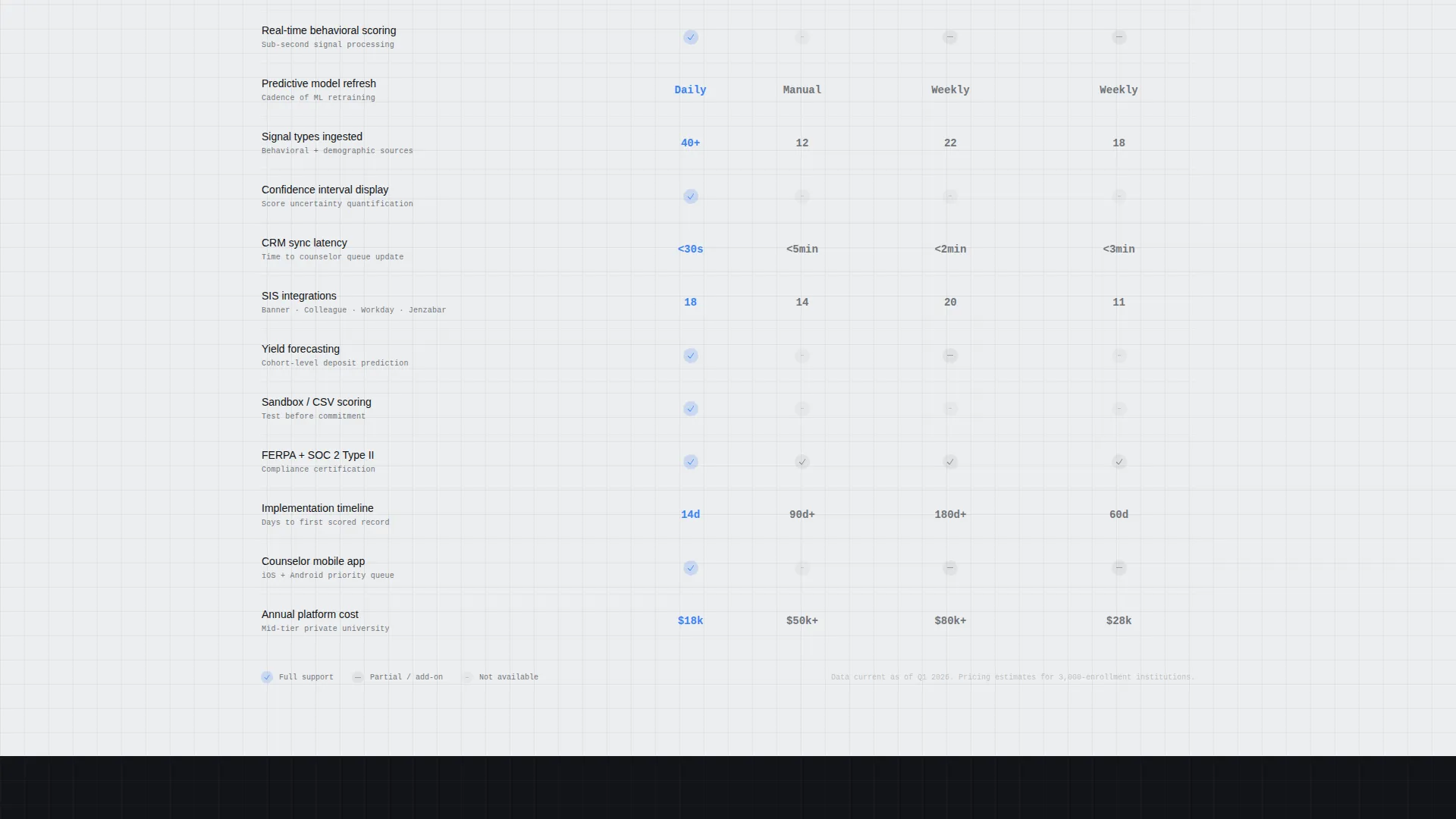The width and height of the screenshot is (1456, 819).
Task: Click faint not-available mark in Counselor mobile app row
Action: coord(802,568)
